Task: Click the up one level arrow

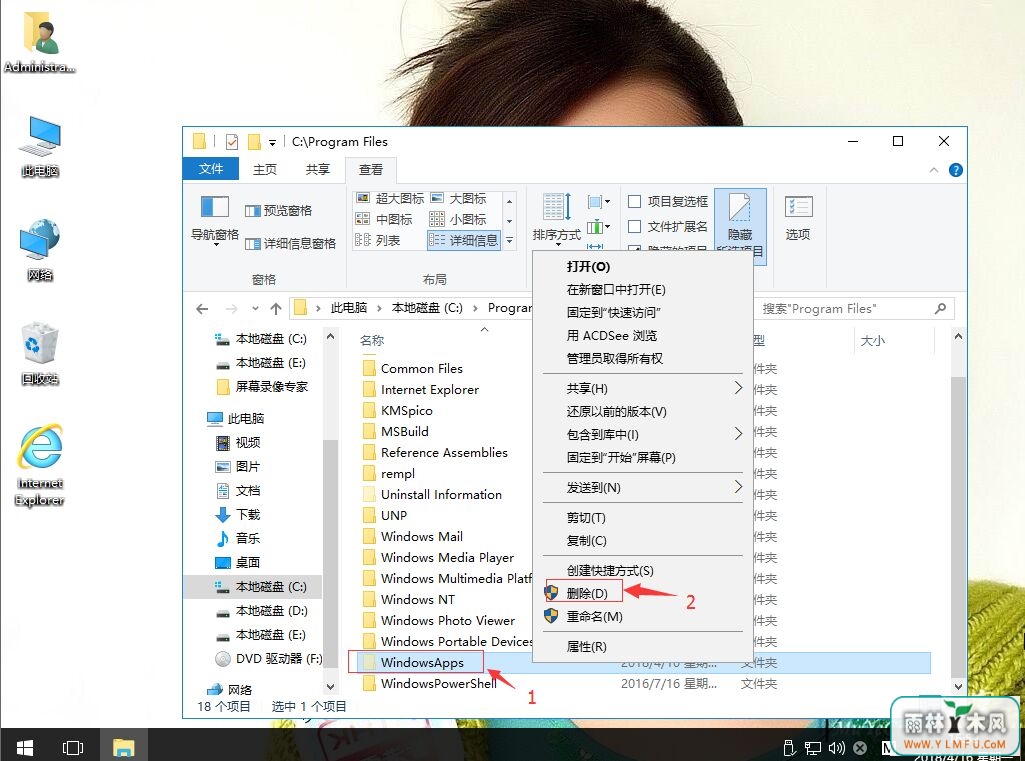Action: click(x=276, y=309)
